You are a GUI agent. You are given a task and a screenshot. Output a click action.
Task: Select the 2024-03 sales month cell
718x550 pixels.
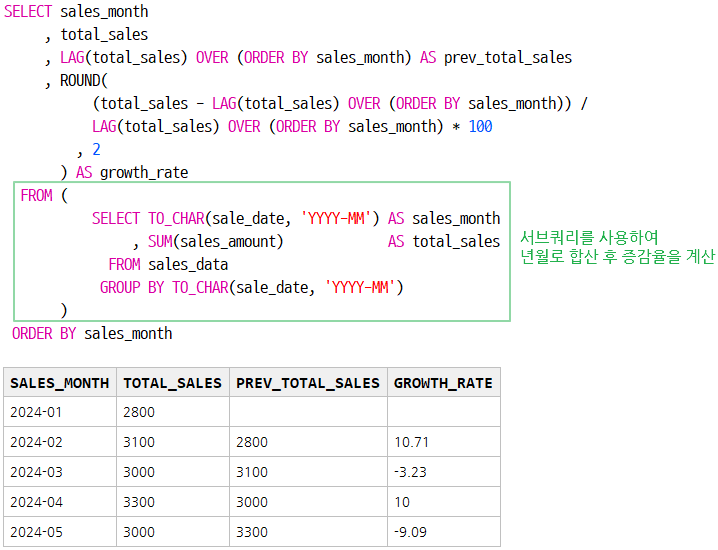pyautogui.click(x=60, y=472)
